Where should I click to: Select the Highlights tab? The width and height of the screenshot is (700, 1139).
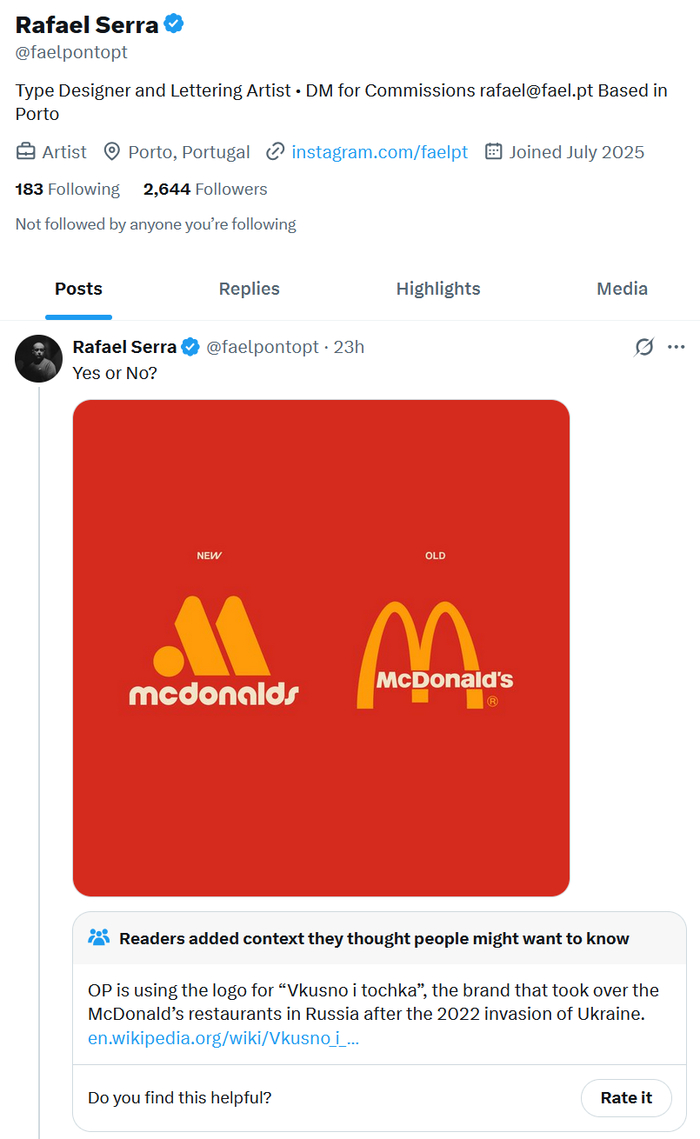pyautogui.click(x=438, y=289)
